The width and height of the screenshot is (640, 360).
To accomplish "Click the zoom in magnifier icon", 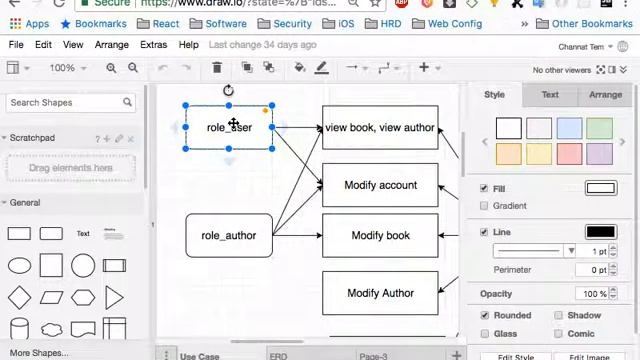I will coord(111,68).
